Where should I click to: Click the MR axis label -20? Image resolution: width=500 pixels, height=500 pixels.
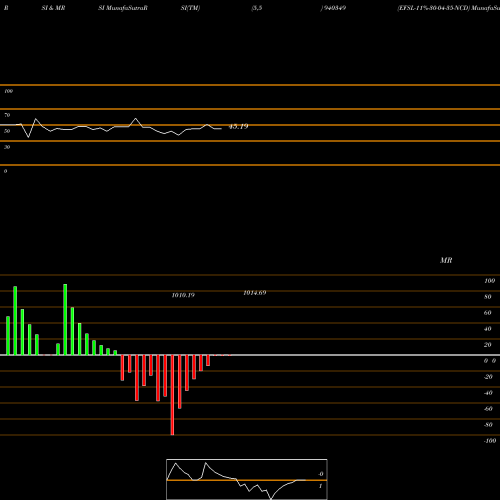click(488, 377)
